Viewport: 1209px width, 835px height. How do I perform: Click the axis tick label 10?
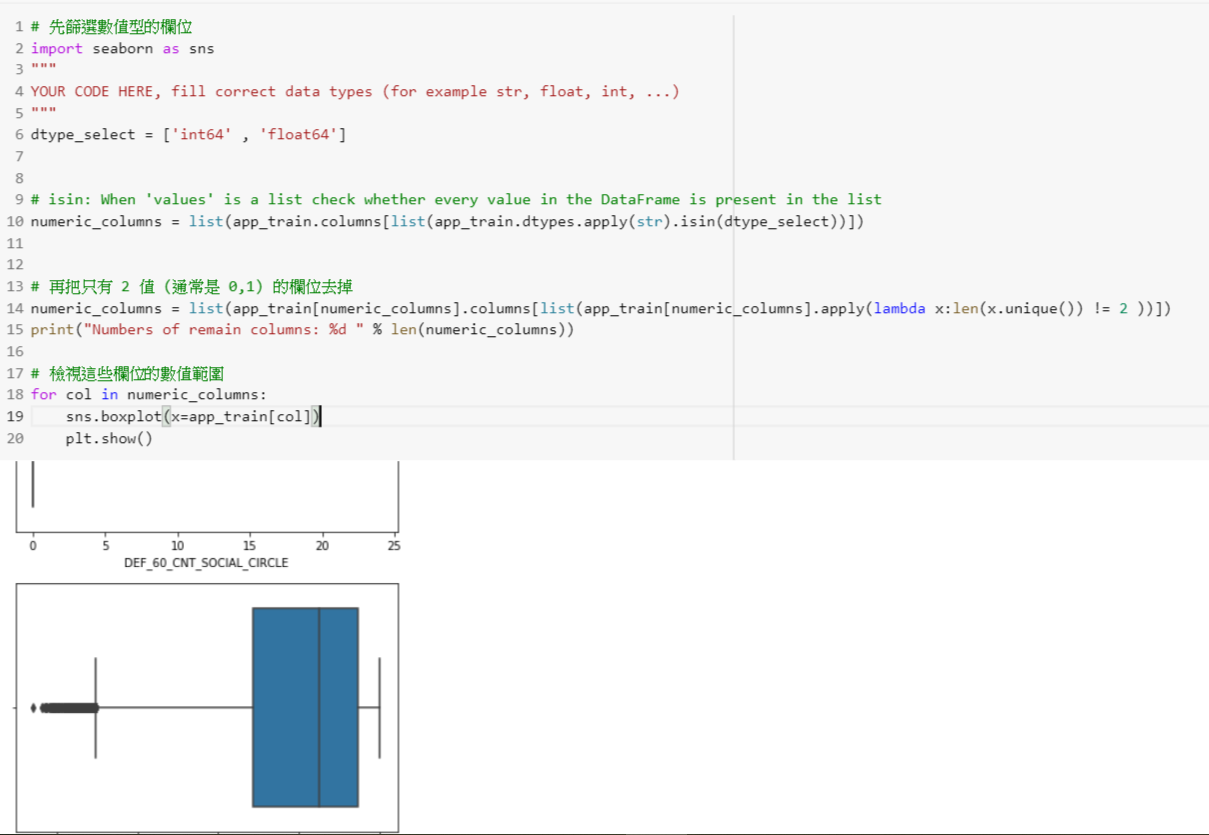click(178, 546)
